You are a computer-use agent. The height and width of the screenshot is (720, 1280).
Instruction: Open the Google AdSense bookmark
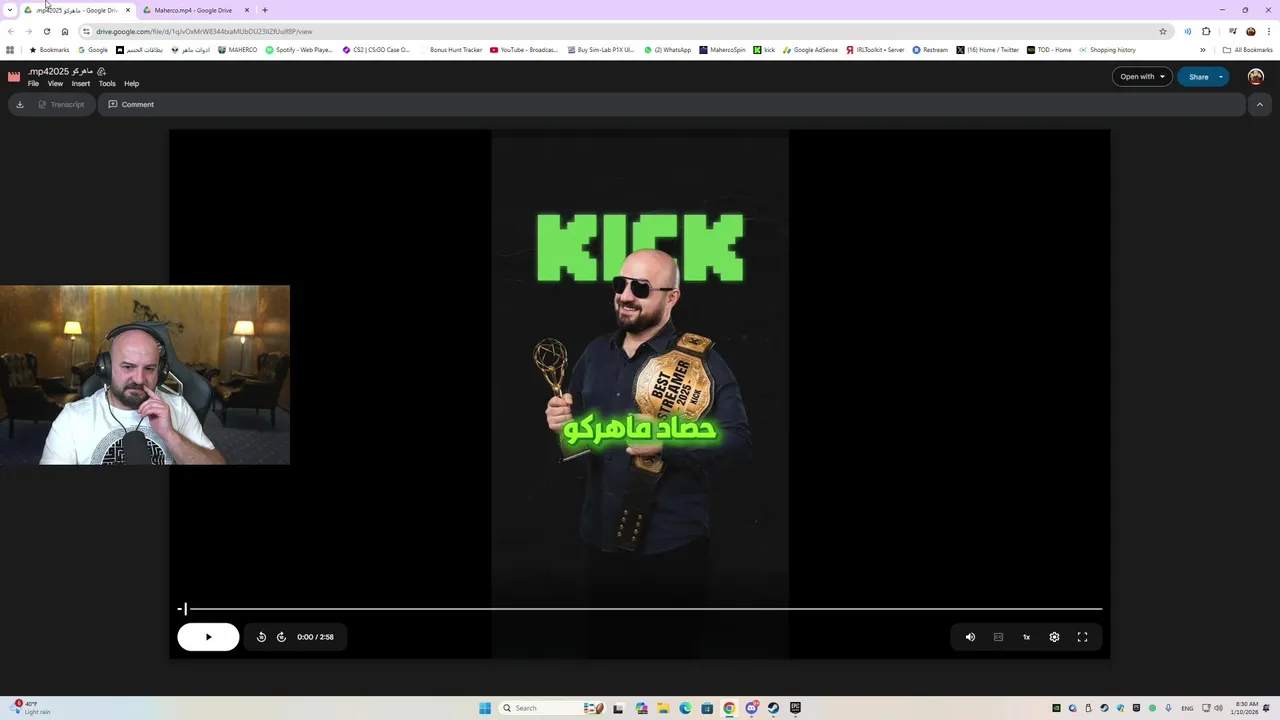coord(810,50)
